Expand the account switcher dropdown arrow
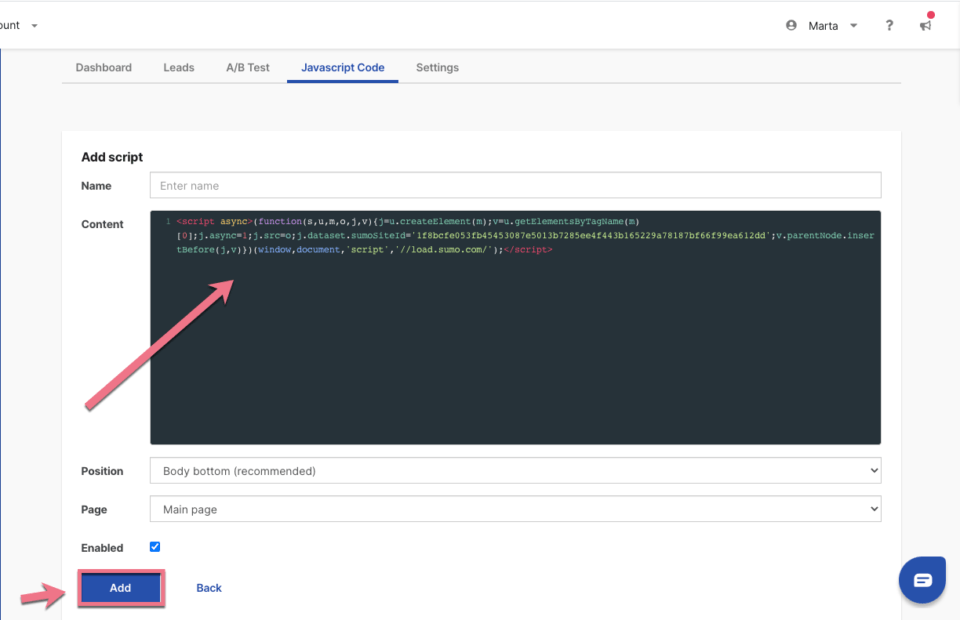The image size is (960, 620). pyautogui.click(x=34, y=26)
